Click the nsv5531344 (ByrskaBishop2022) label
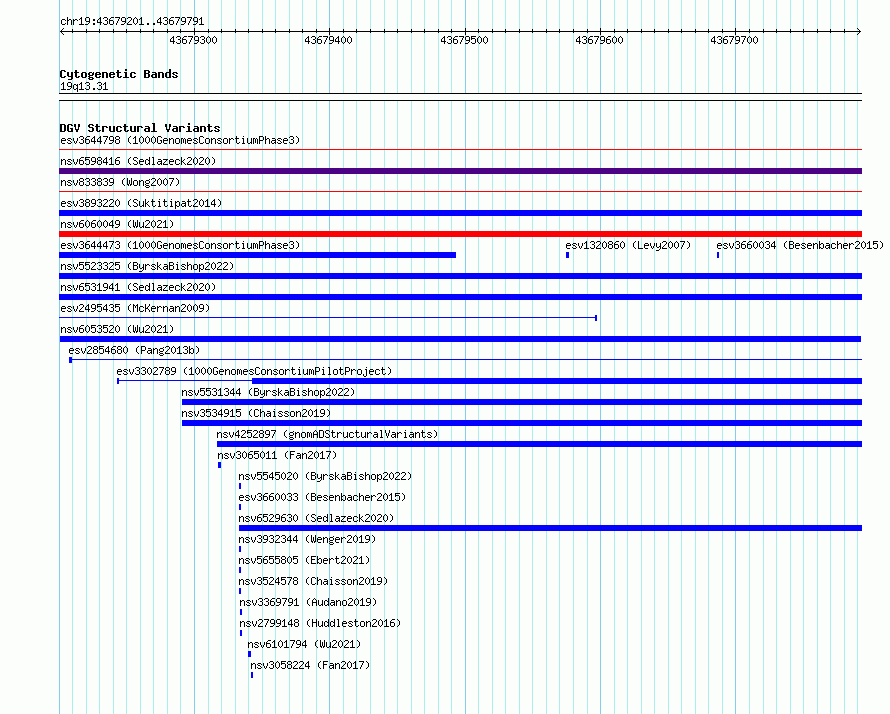 268,392
